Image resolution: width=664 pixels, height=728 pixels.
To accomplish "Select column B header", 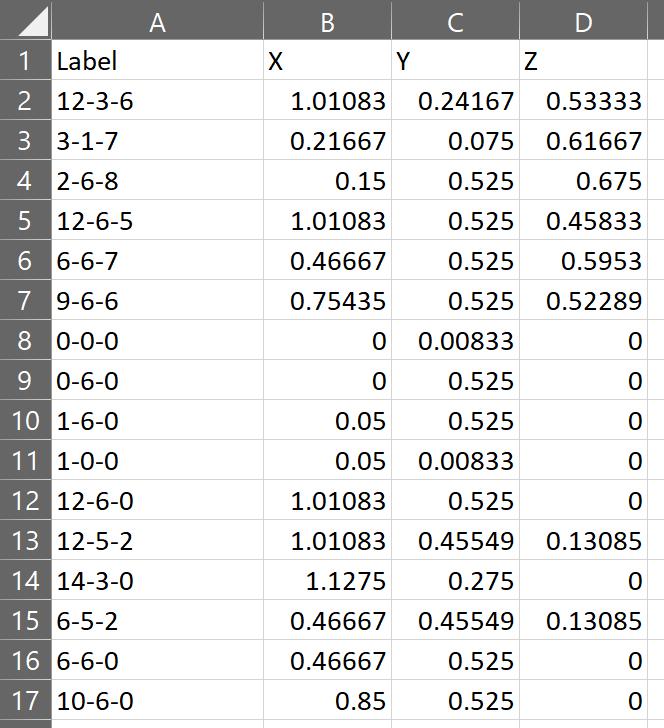I will click(327, 20).
